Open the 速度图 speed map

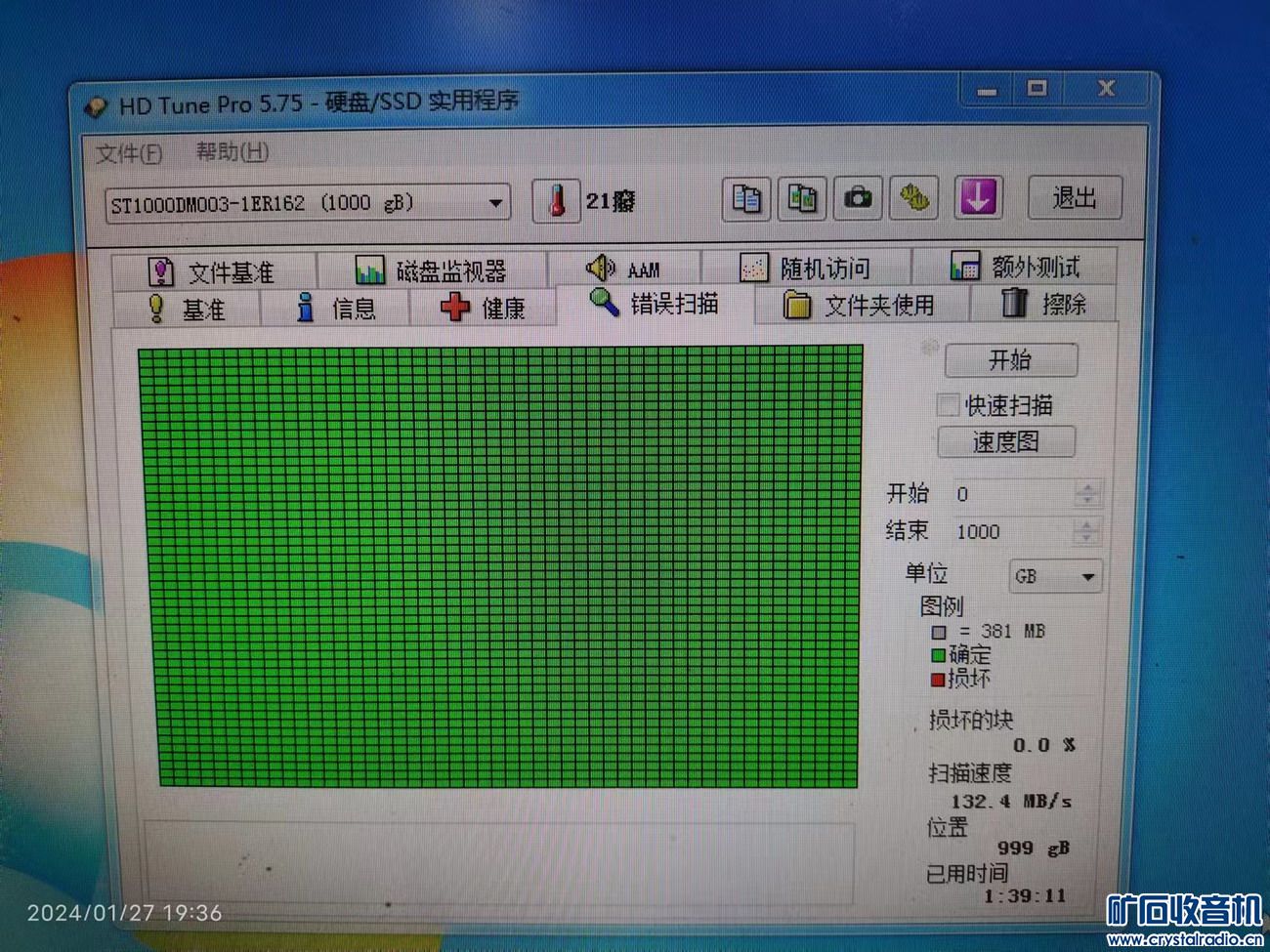point(1006,441)
